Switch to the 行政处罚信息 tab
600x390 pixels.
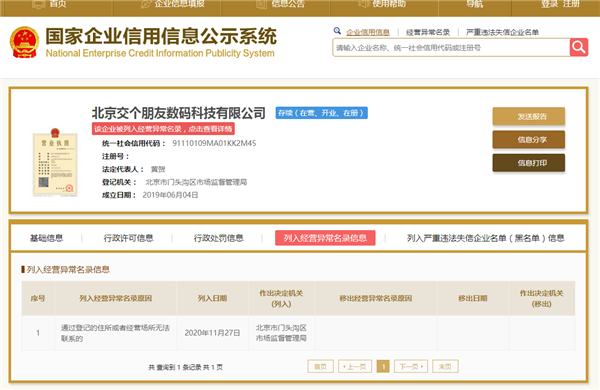point(218,238)
